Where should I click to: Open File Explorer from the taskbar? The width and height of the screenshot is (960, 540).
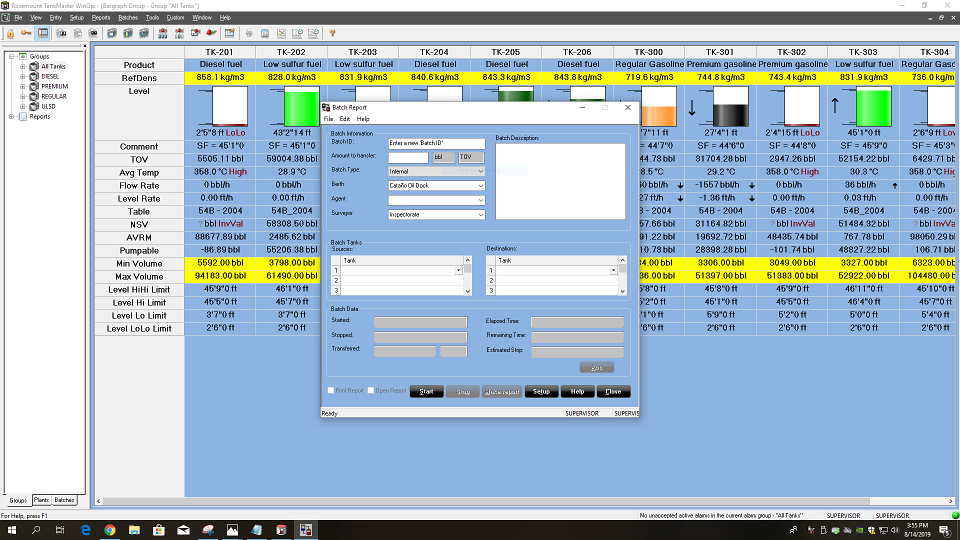click(134, 529)
